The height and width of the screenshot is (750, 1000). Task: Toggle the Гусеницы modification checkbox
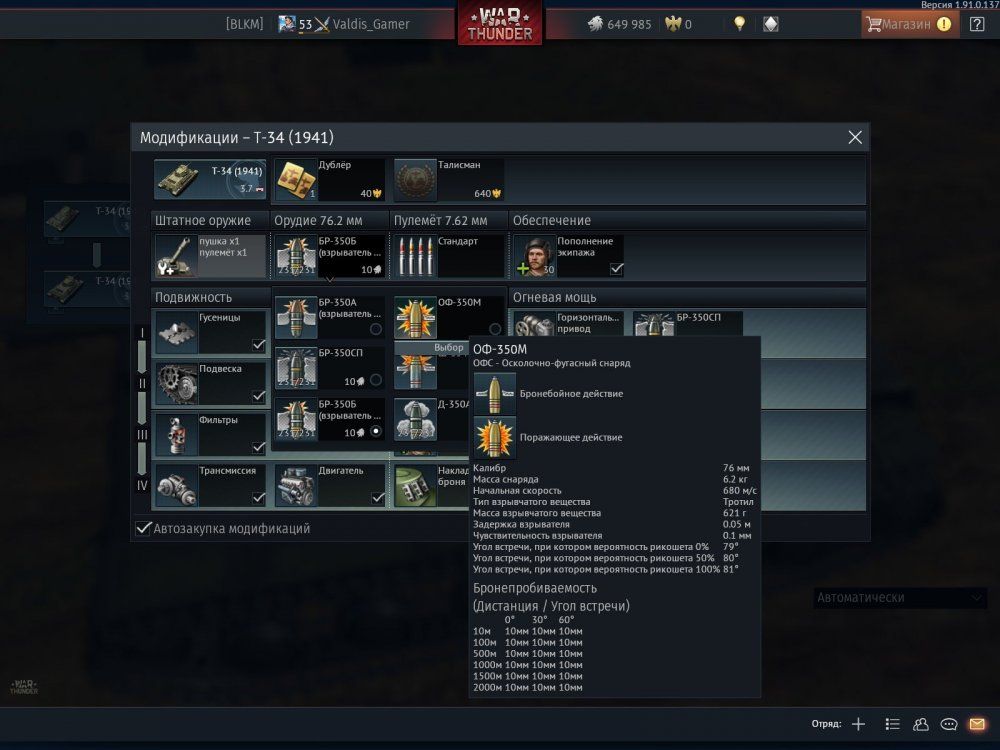point(258,344)
